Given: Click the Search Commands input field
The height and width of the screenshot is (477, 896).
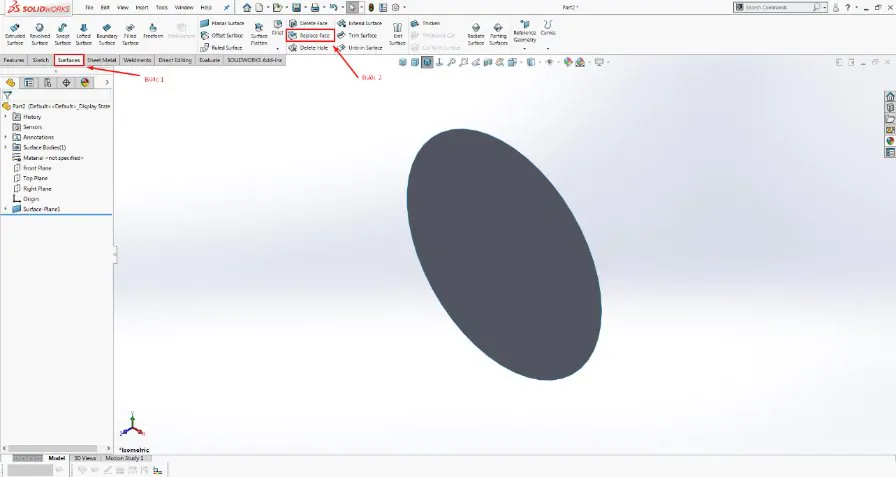Looking at the screenshot, I should pos(779,7).
